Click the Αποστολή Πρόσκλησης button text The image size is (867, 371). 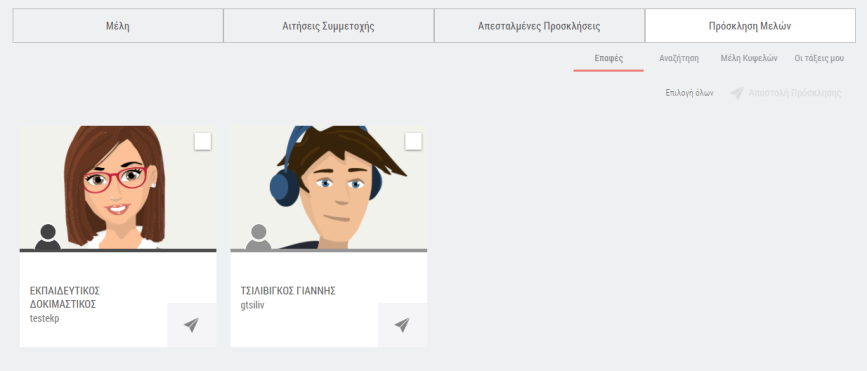click(x=795, y=93)
